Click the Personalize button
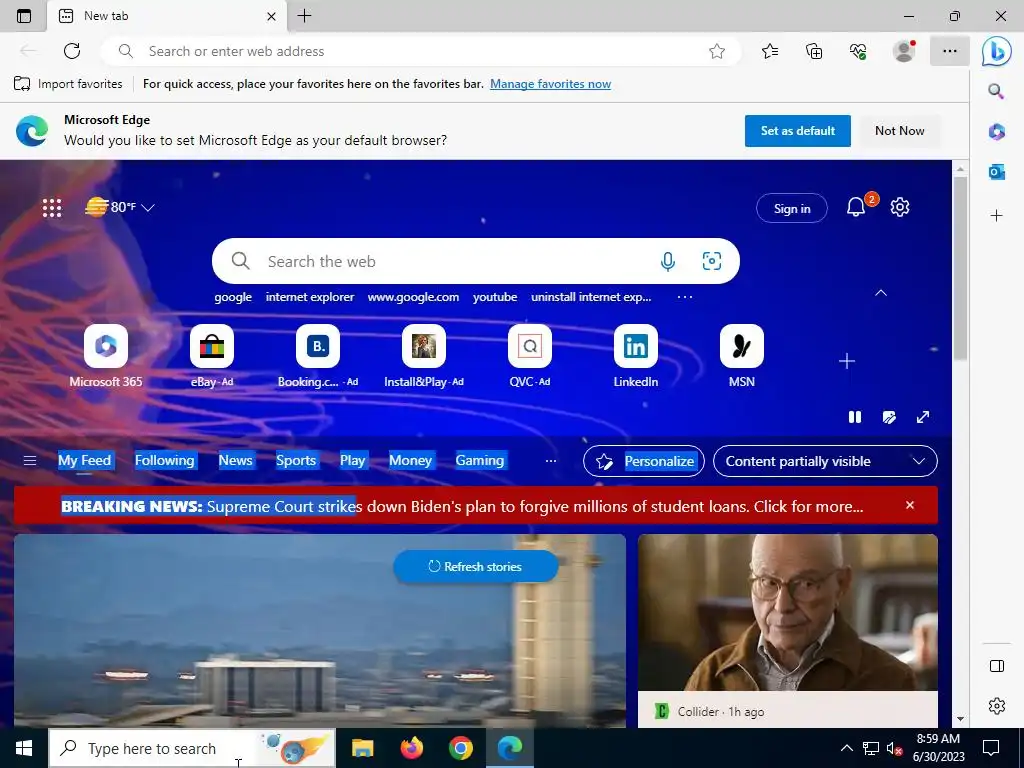 click(x=644, y=461)
